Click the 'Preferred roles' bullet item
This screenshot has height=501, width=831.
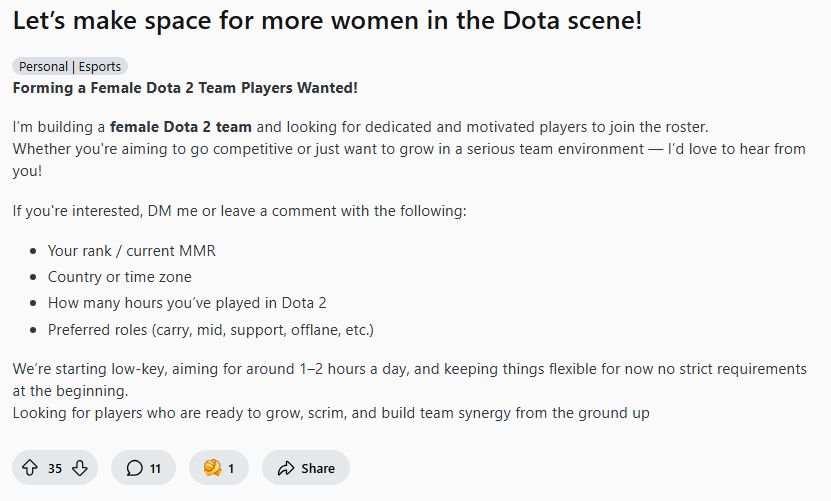(211, 330)
